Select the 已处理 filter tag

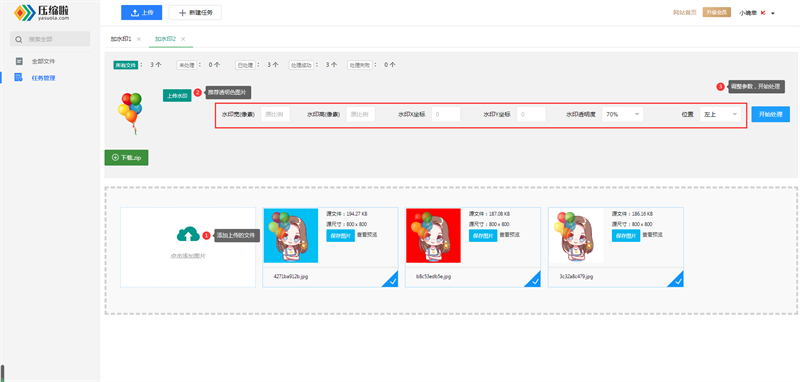(244, 65)
